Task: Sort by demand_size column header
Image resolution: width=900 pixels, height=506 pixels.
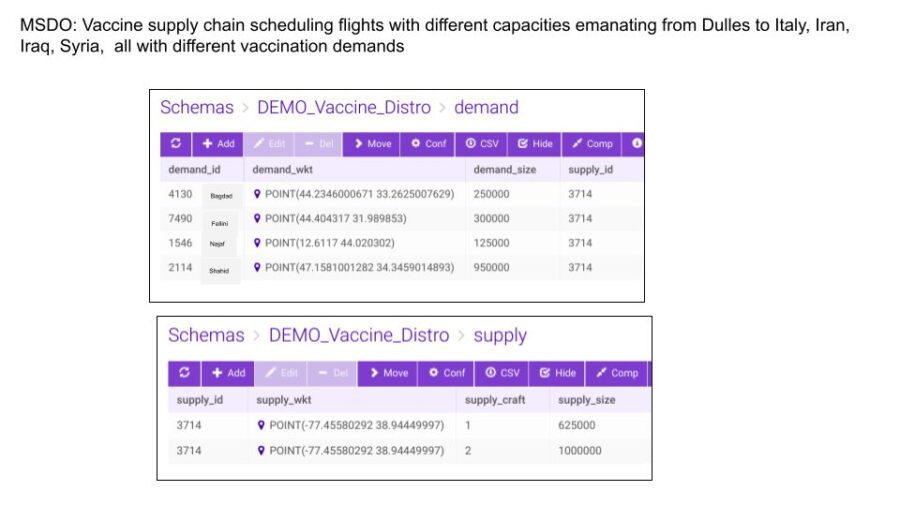Action: (505, 169)
